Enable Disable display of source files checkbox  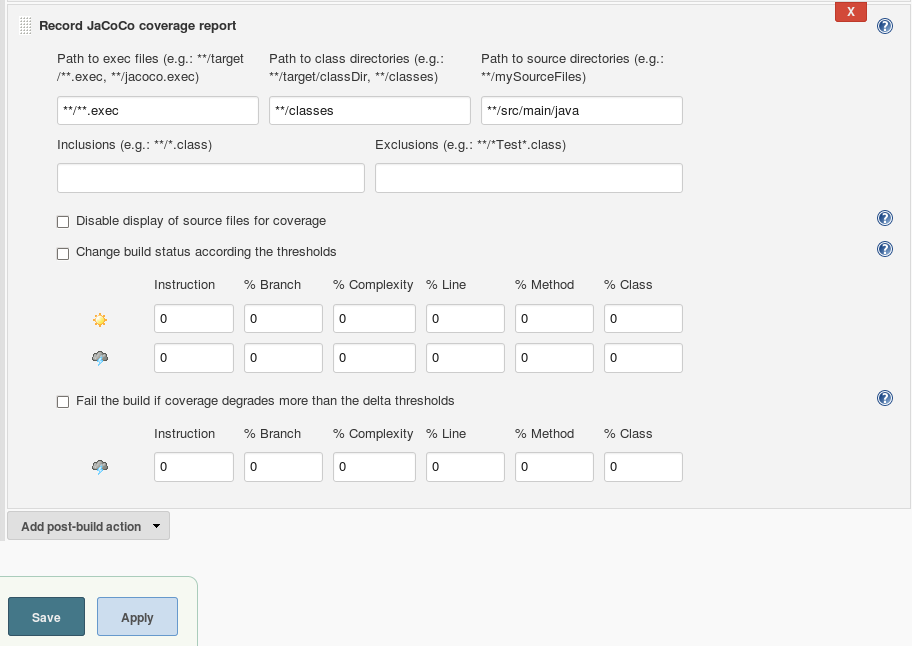pos(63,222)
